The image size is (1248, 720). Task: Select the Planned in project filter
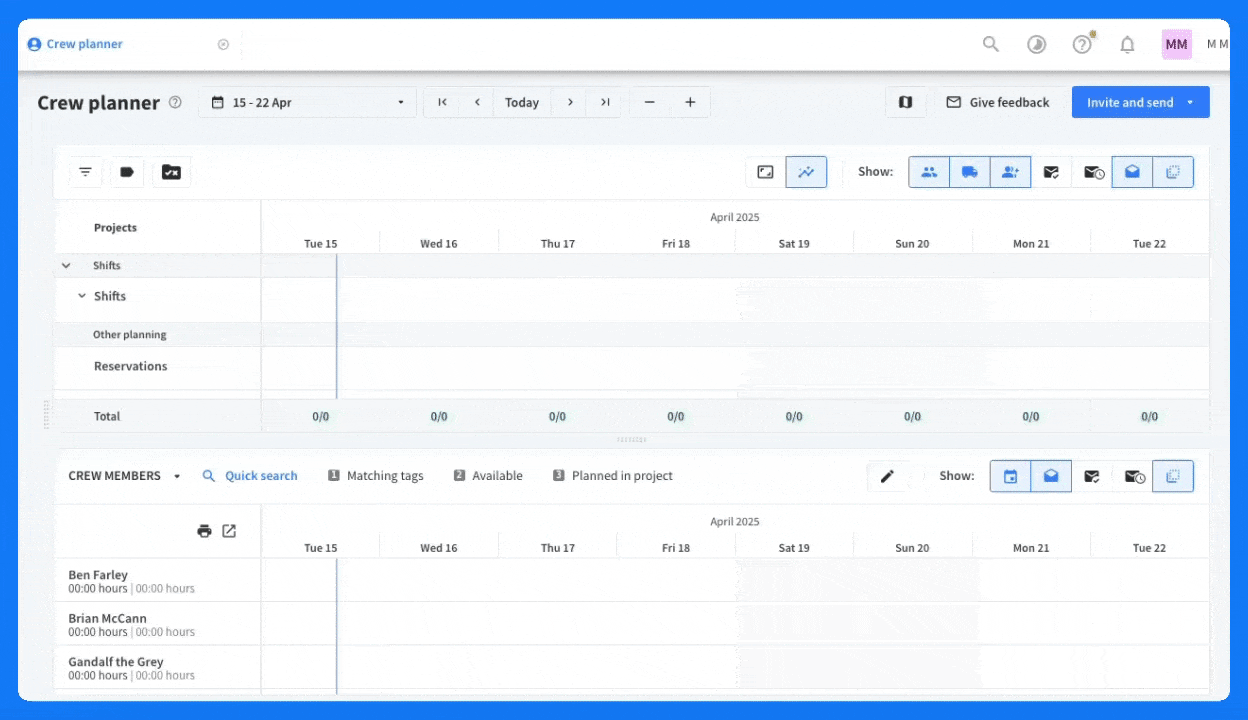click(613, 476)
